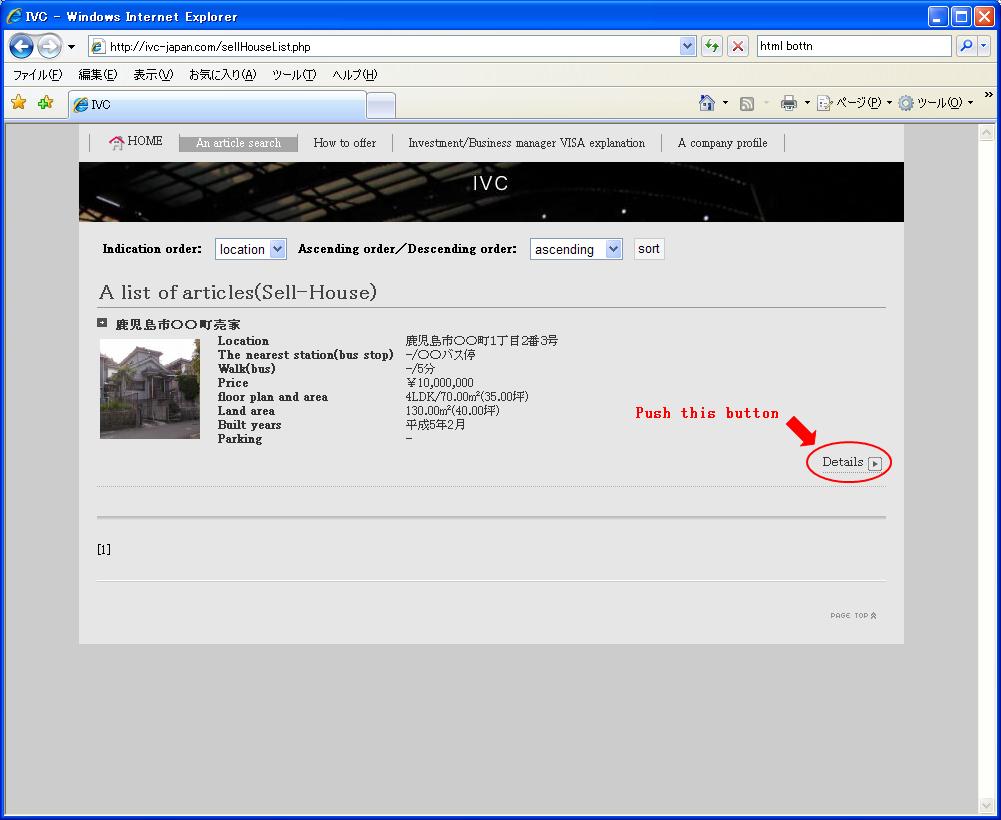This screenshot has width=1001, height=820.
Task: Open Favorites Center star icon
Action: (18, 103)
